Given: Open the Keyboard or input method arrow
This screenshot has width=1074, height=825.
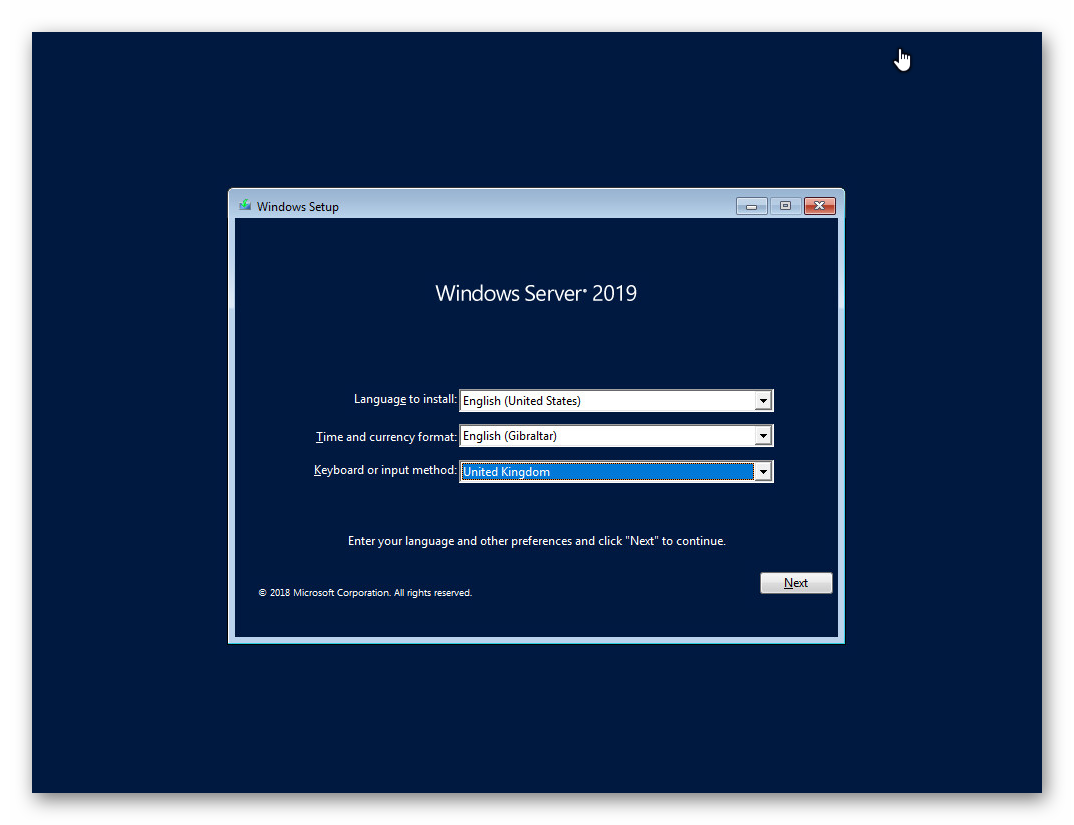Looking at the screenshot, I should click(763, 471).
